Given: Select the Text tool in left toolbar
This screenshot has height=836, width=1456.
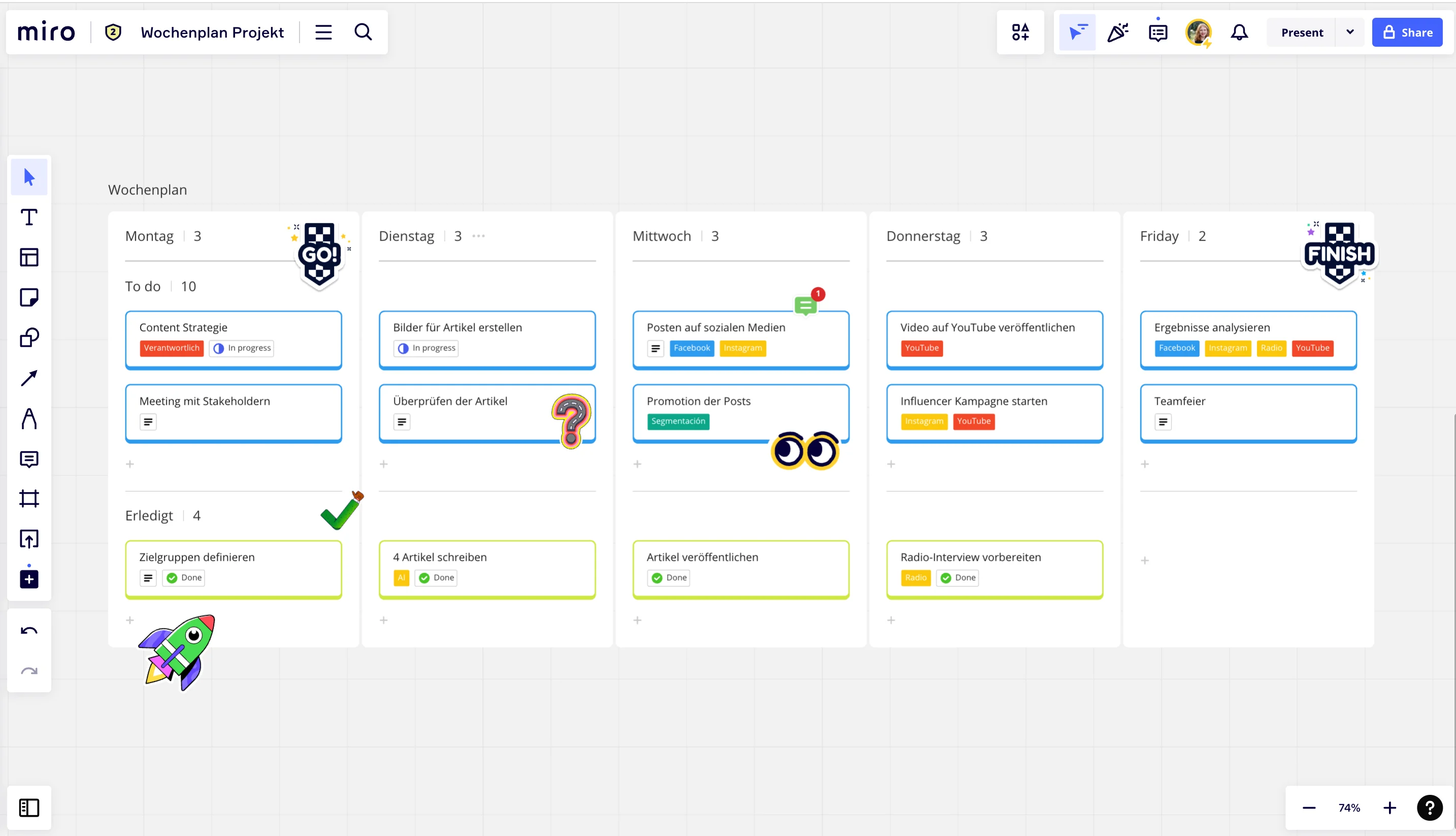Looking at the screenshot, I should click(x=29, y=217).
